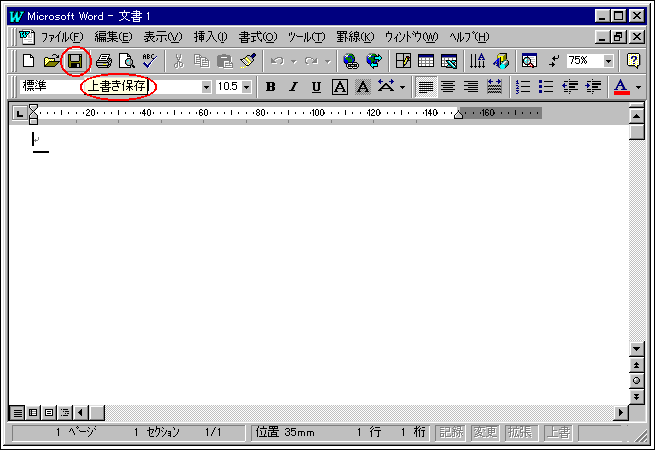
Task: Open the Document Map
Action: [529, 61]
